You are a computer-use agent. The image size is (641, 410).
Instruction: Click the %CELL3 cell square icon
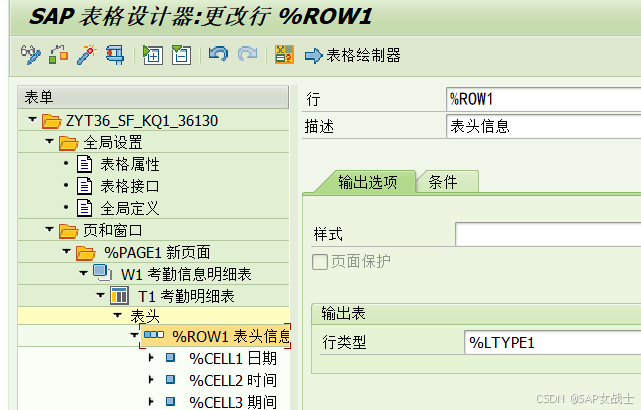click(170, 401)
